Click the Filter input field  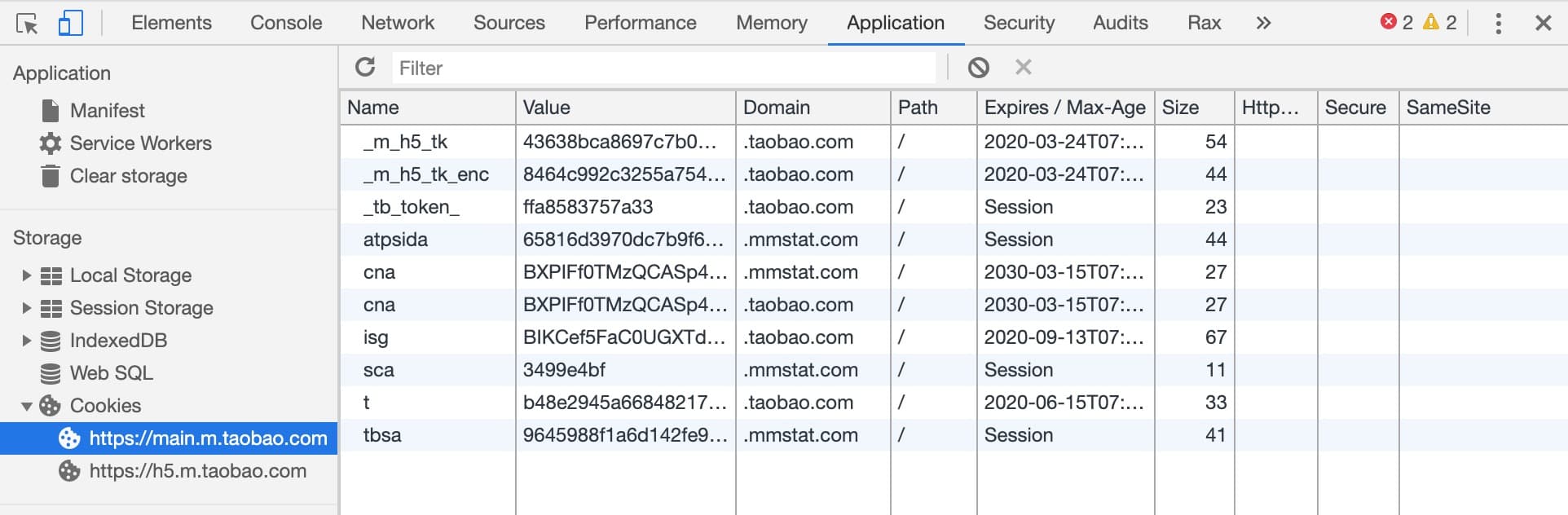tap(664, 68)
